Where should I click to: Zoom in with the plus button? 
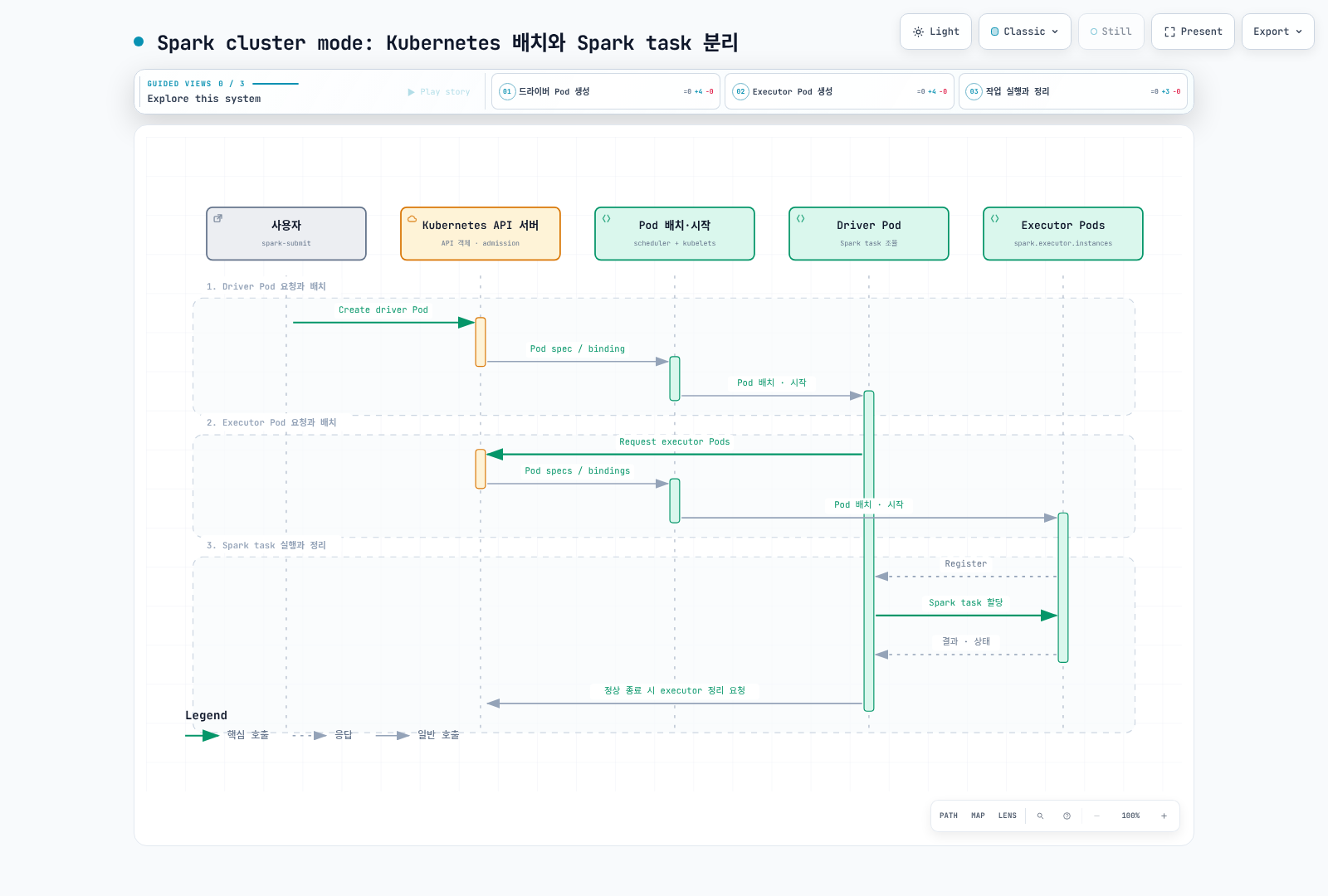pos(1164,816)
